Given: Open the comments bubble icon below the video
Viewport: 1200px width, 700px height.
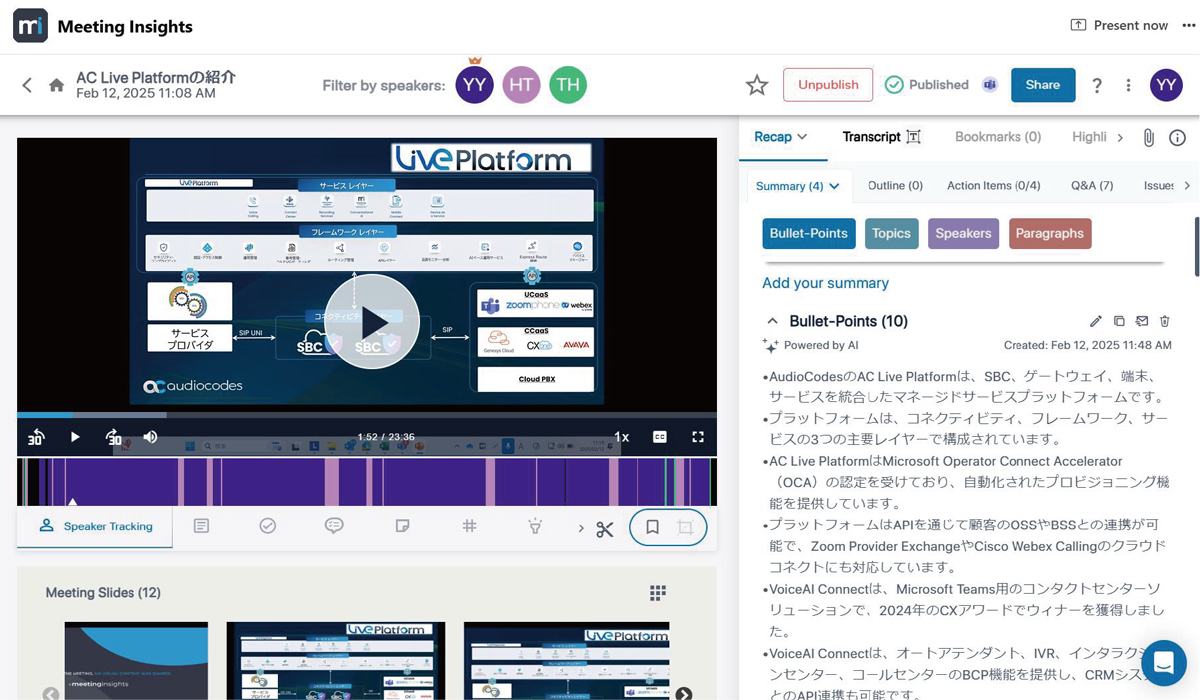Looking at the screenshot, I should [334, 525].
